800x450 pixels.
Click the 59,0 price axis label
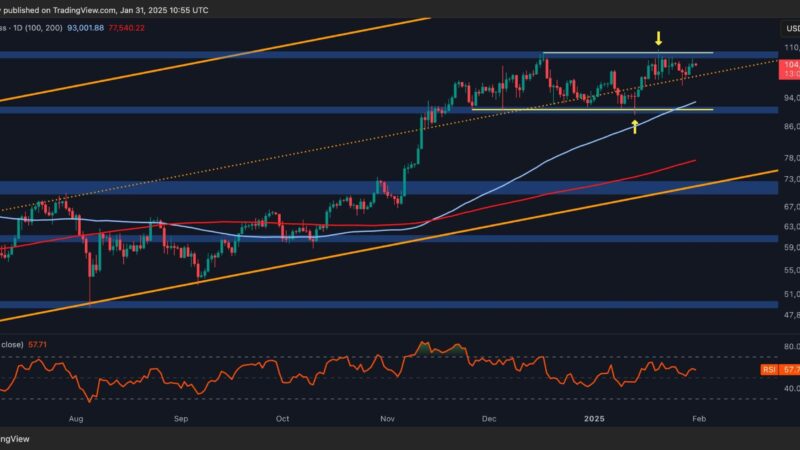pyautogui.click(x=792, y=247)
